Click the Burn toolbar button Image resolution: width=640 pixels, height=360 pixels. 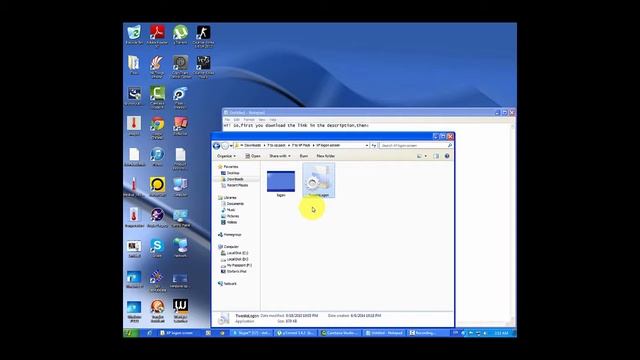pyautogui.click(x=304, y=156)
